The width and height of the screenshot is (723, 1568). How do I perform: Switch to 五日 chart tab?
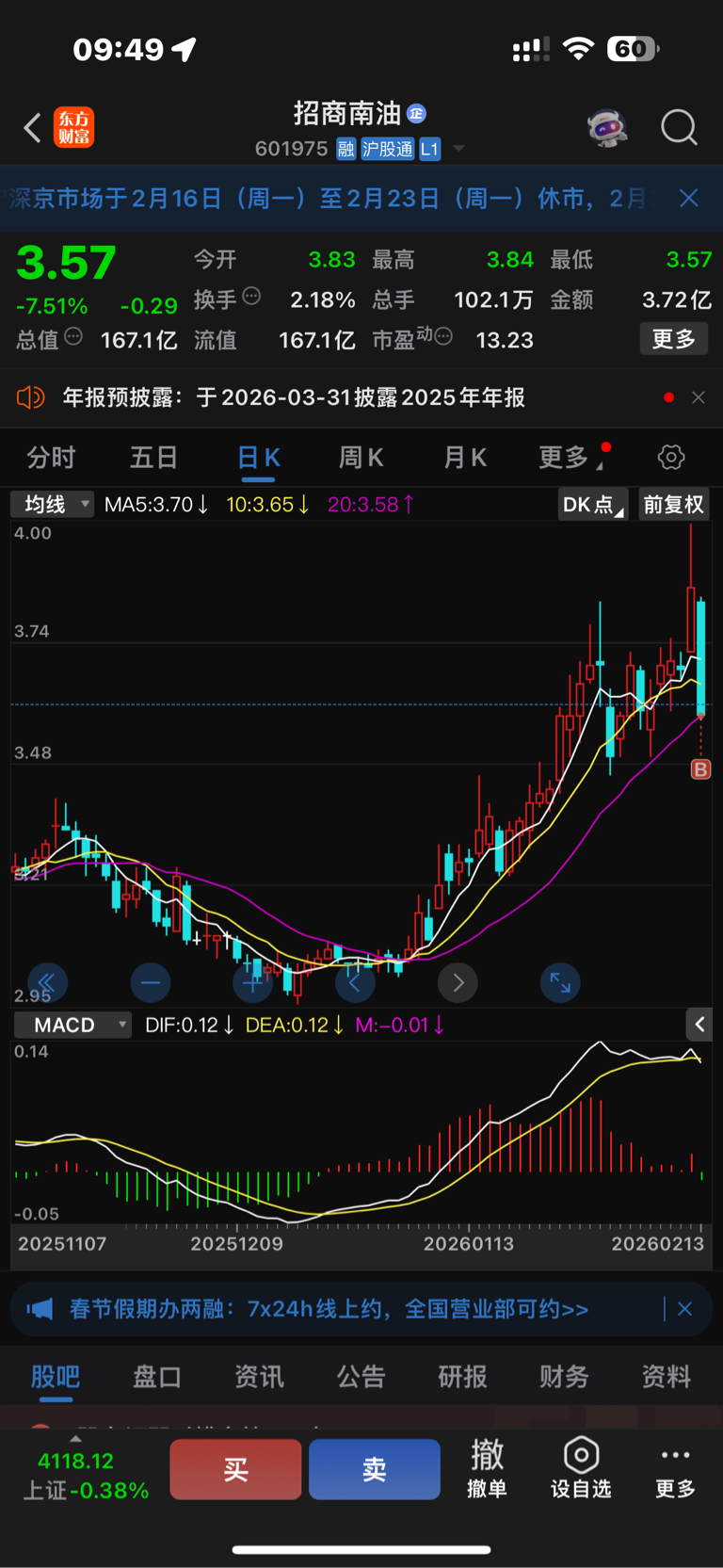point(153,458)
